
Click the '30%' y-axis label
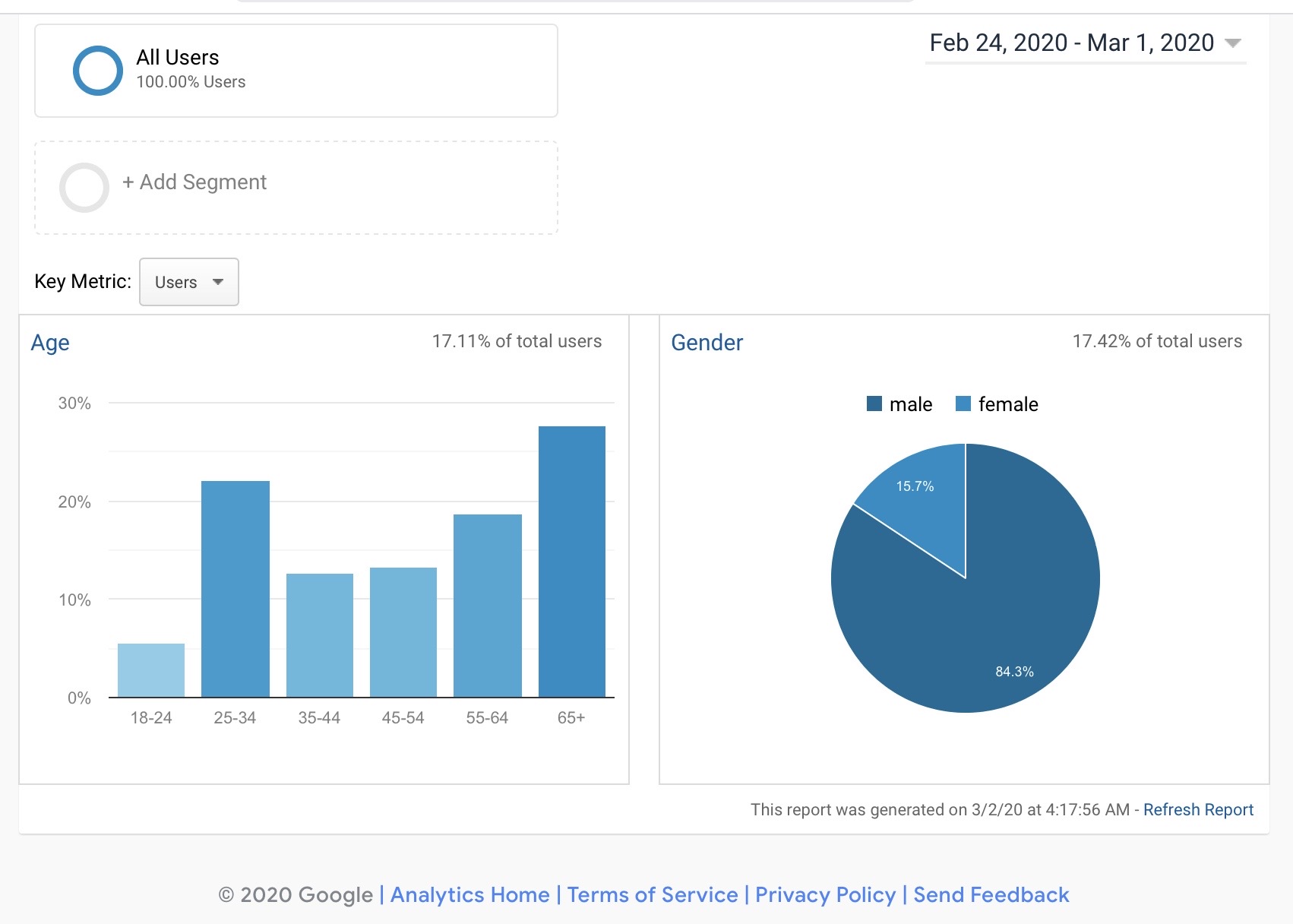(74, 403)
